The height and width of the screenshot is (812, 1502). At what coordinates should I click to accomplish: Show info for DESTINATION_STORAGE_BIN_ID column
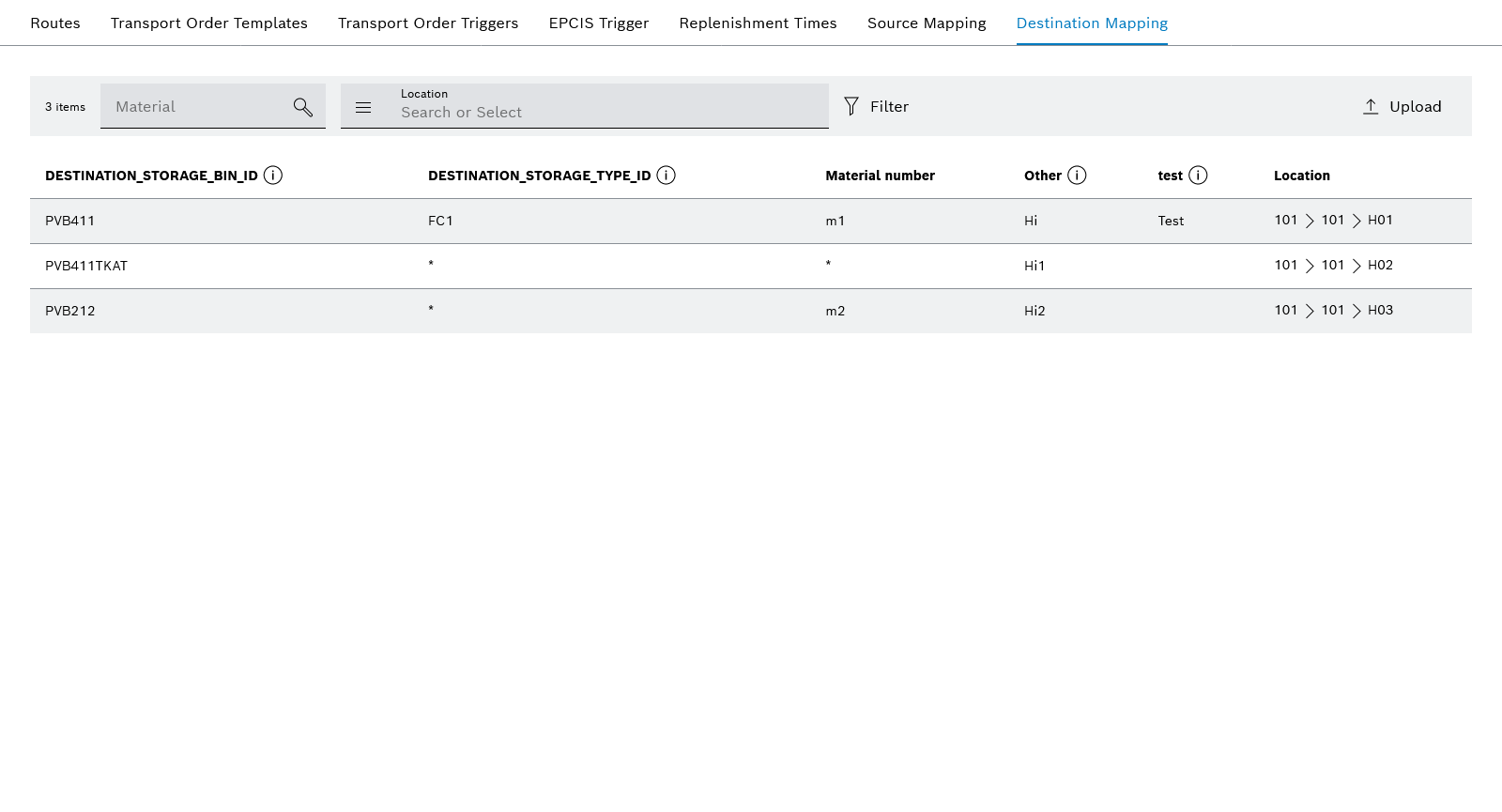pos(273,176)
